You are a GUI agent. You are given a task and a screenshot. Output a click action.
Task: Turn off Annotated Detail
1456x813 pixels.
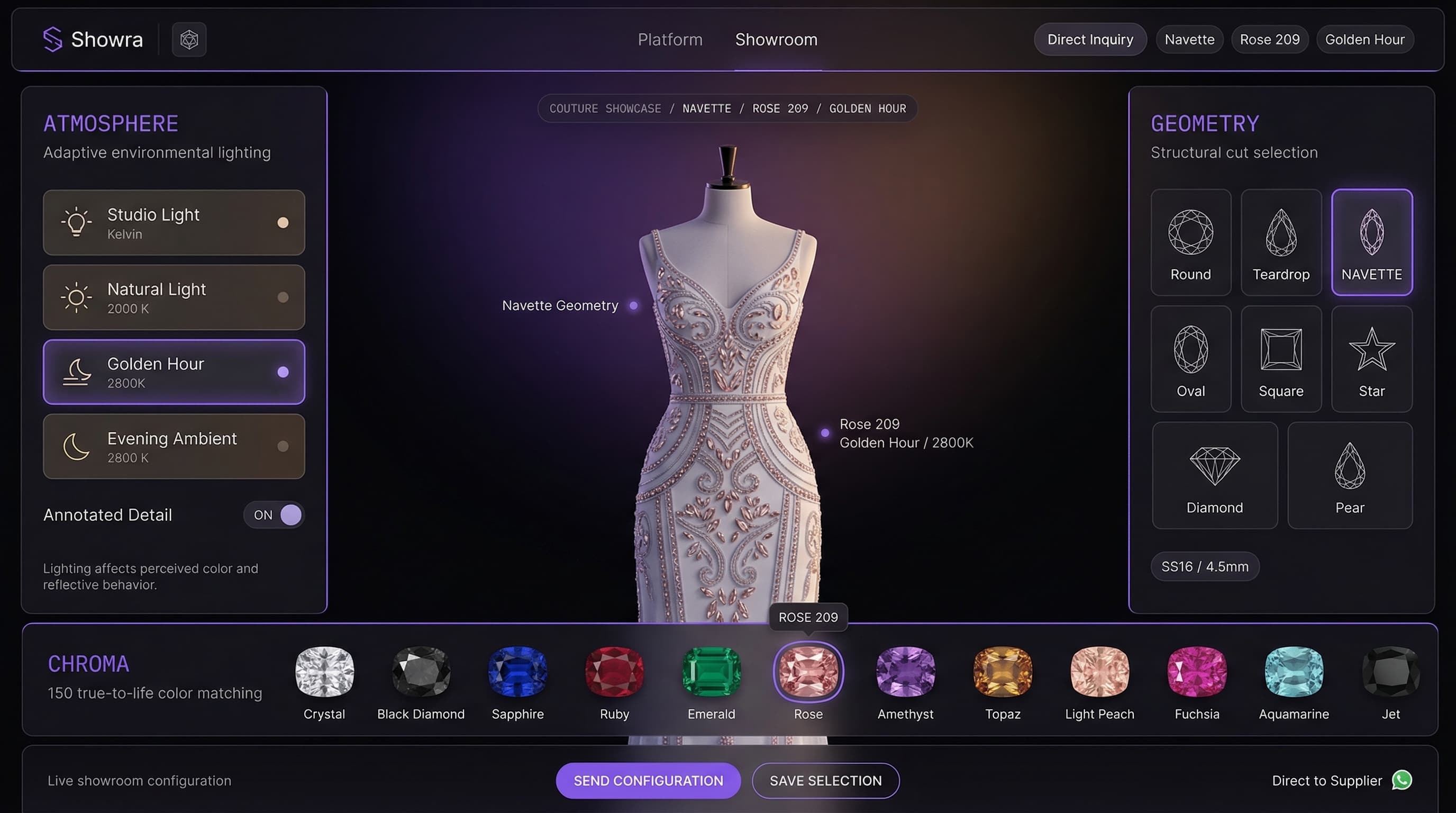click(274, 514)
